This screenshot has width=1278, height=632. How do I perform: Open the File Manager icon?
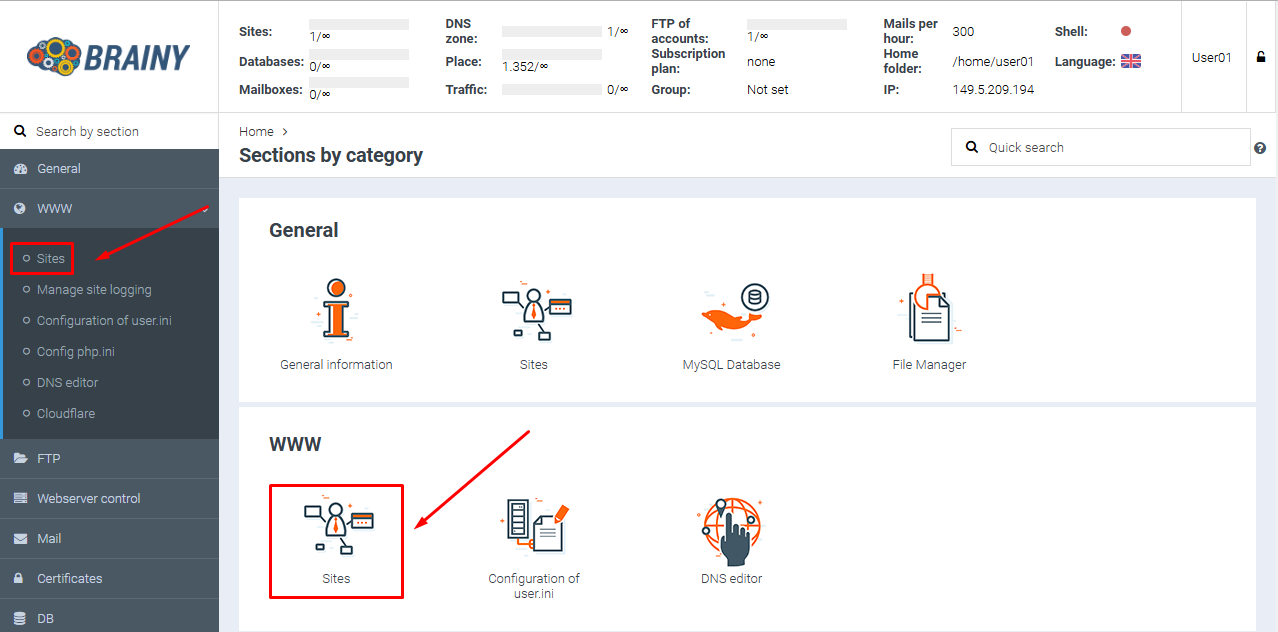929,313
